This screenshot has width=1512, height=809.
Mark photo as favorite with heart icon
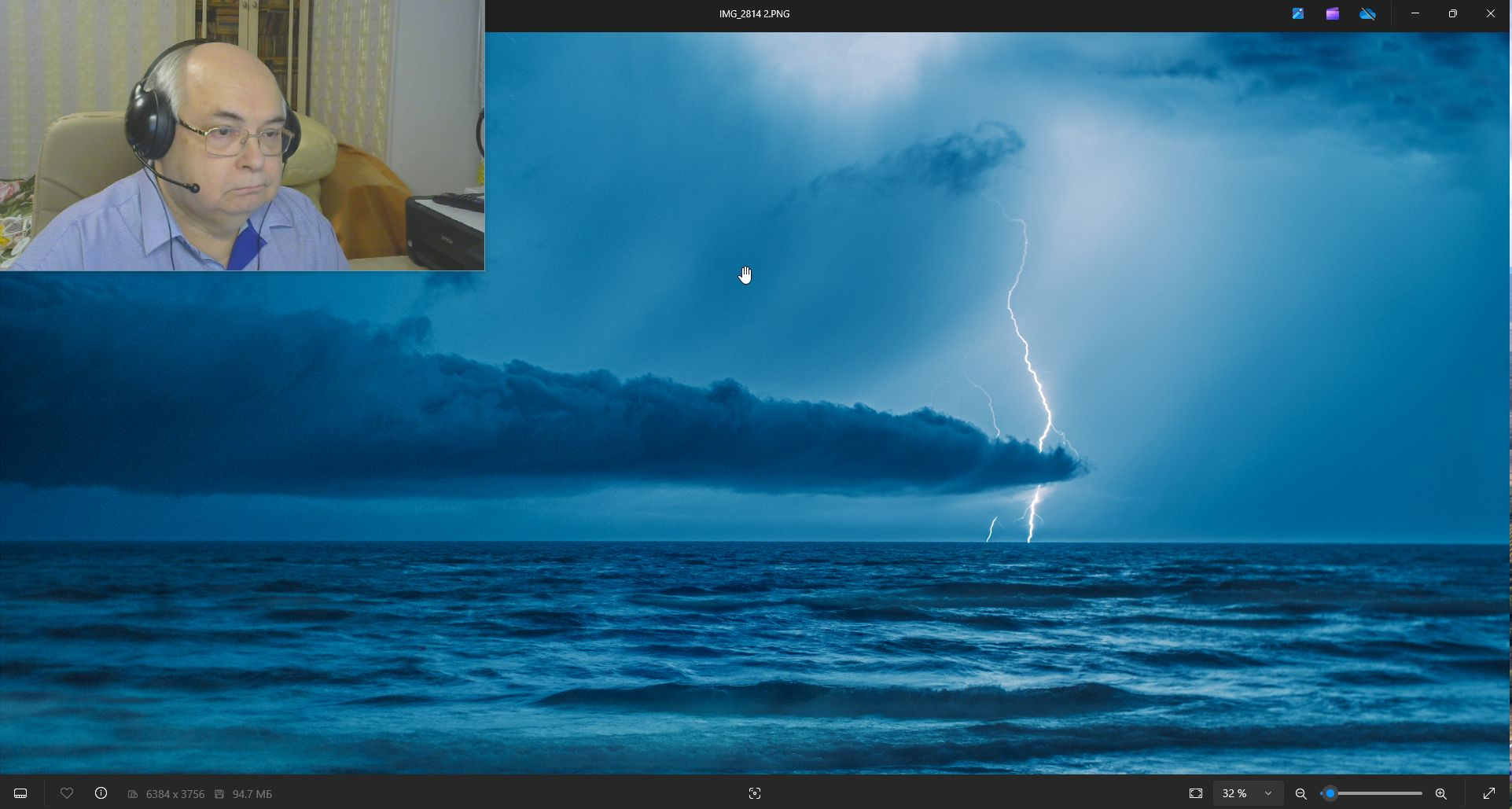tap(67, 793)
